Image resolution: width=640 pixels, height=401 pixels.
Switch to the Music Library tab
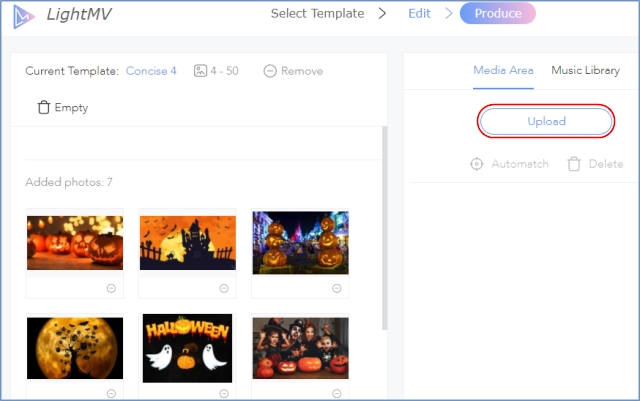point(585,70)
